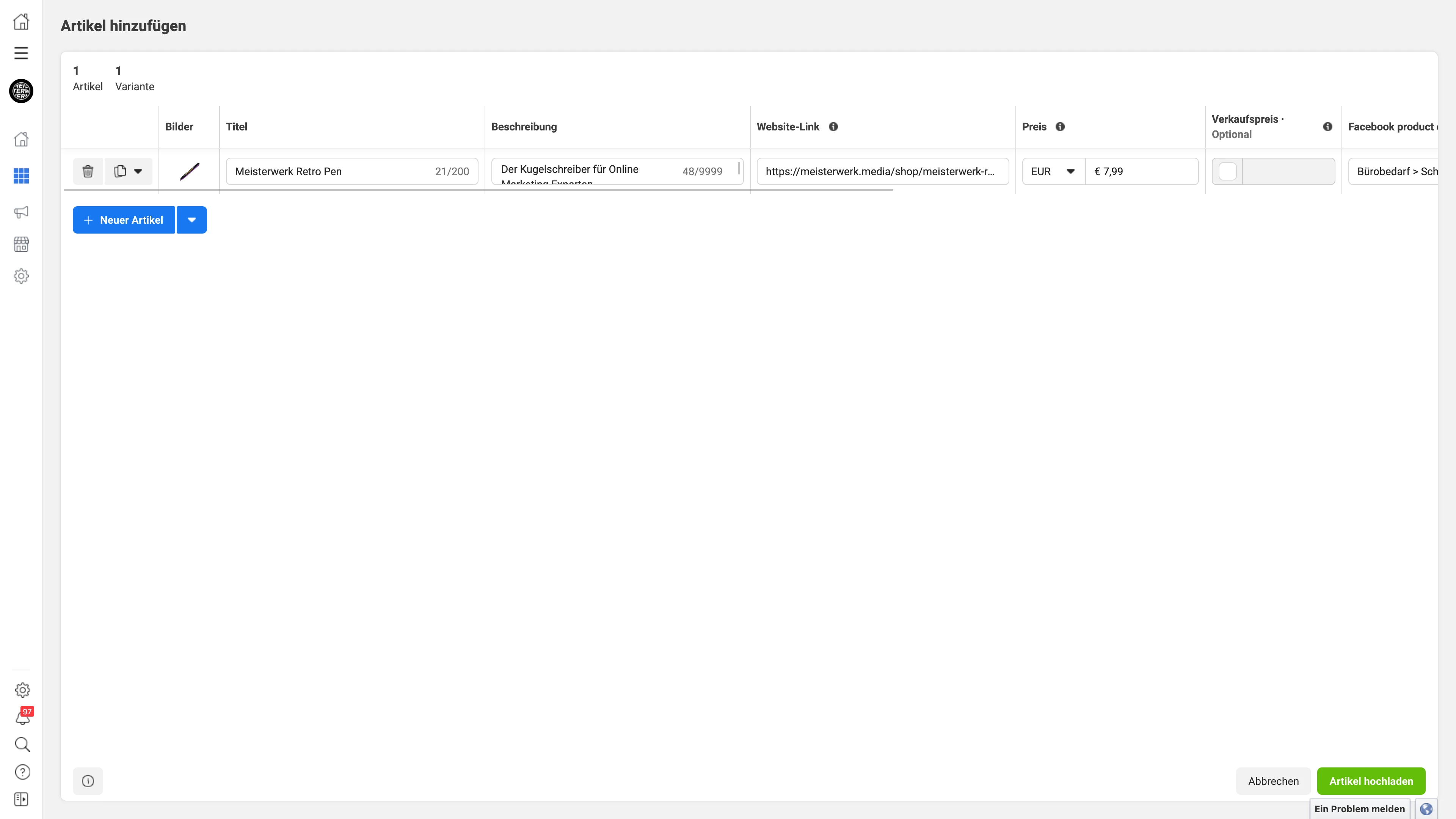Click the trash delete icon in article row

click(x=88, y=171)
